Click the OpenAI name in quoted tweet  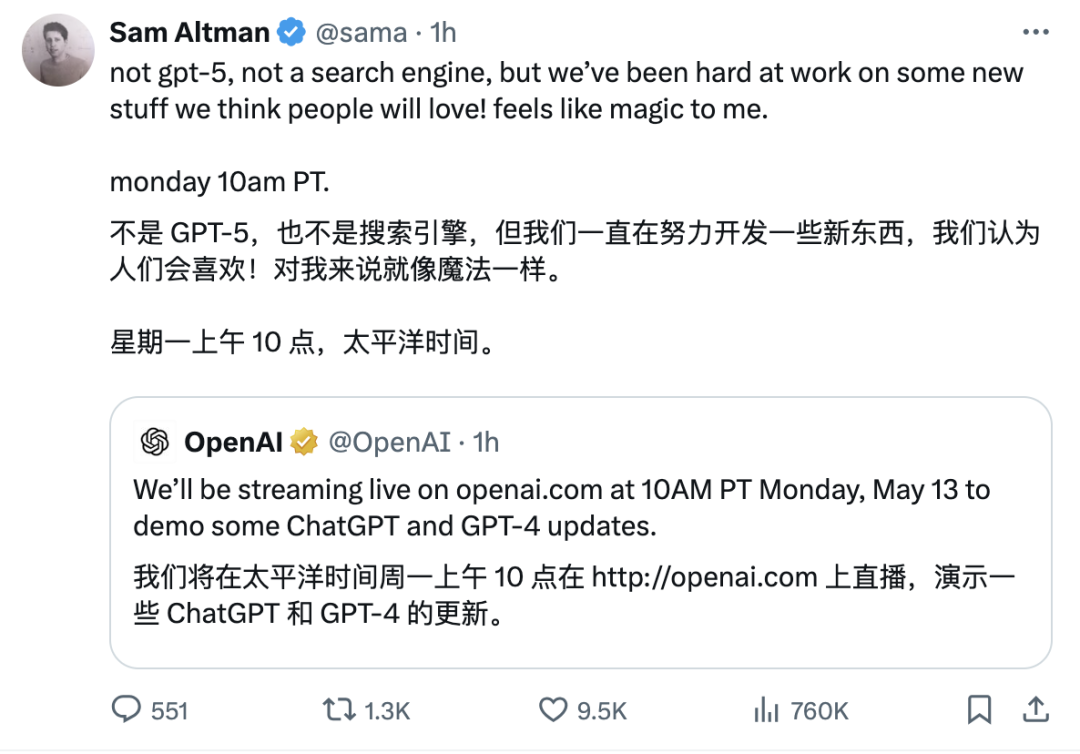[233, 442]
